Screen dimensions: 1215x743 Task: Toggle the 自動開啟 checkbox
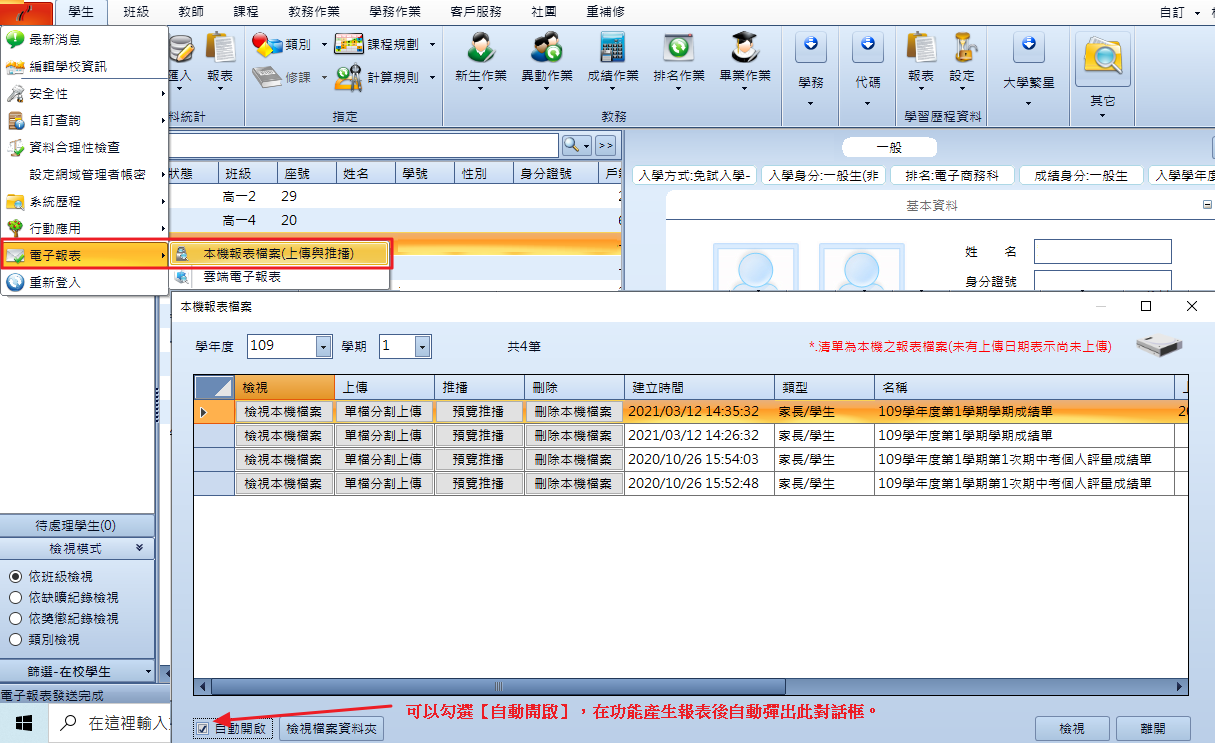pos(203,729)
